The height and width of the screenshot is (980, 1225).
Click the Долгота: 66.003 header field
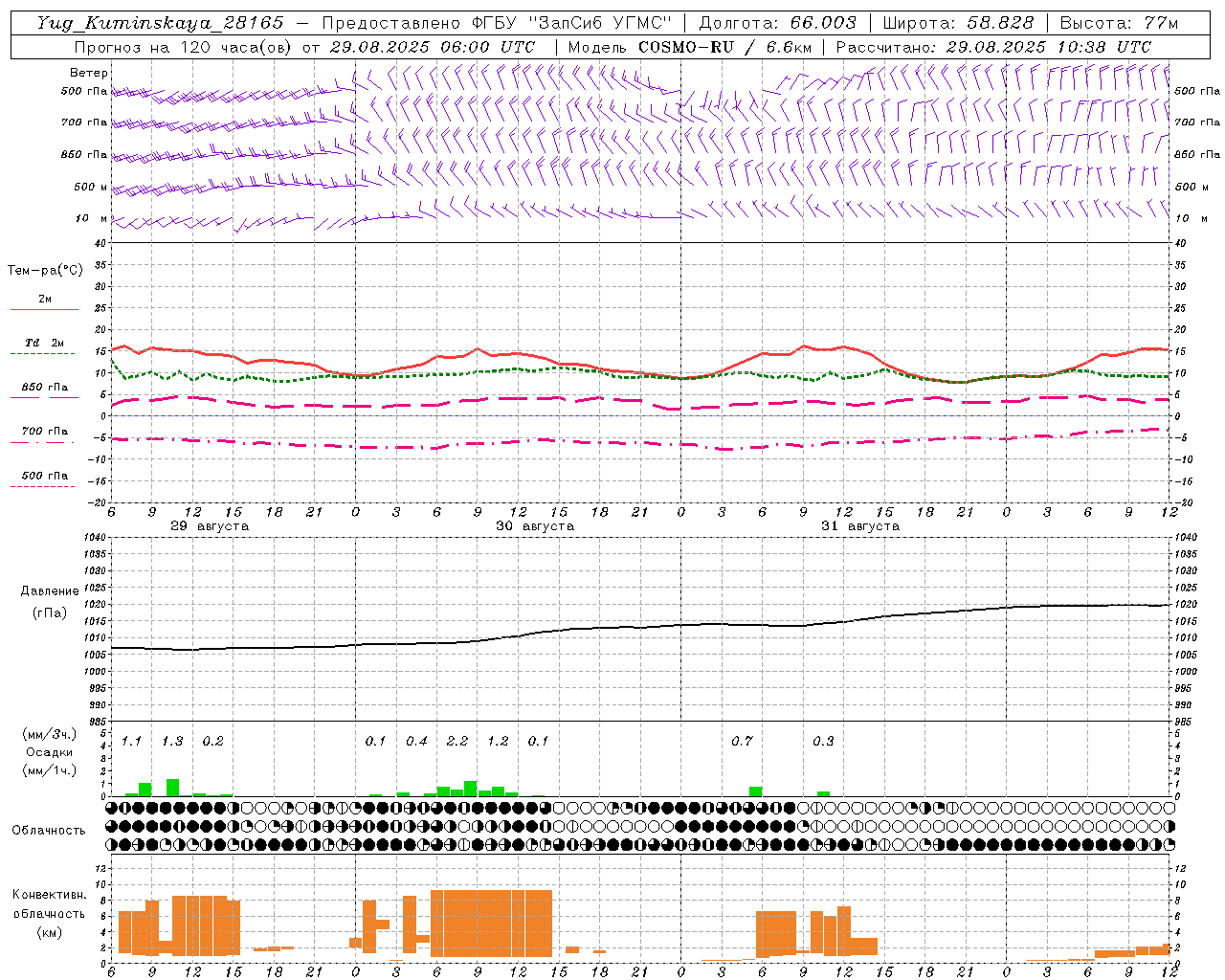click(x=778, y=23)
